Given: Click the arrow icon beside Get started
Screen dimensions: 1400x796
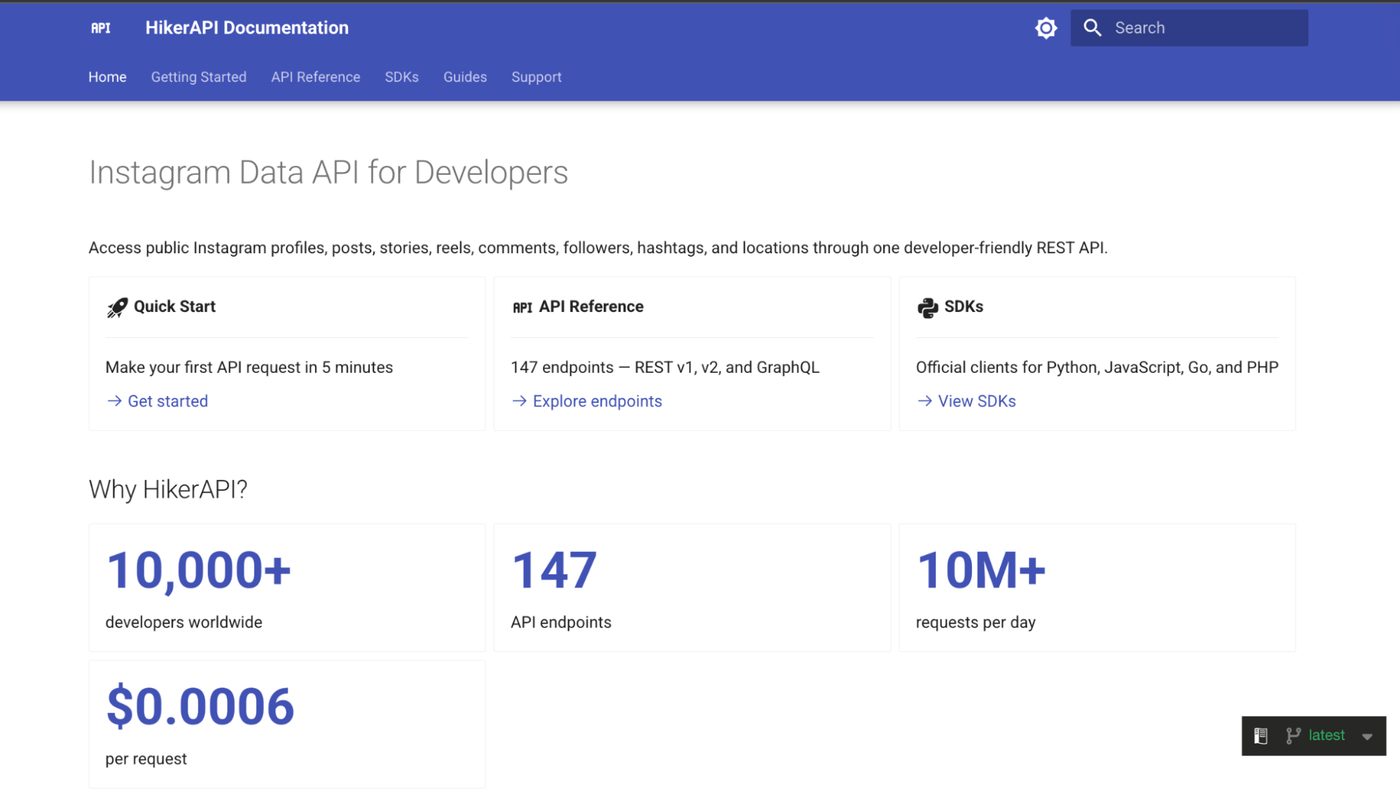Looking at the screenshot, I should pos(114,401).
